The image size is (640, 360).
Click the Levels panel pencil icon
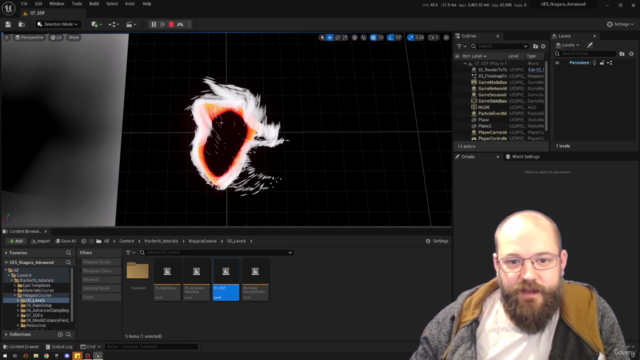(x=590, y=45)
